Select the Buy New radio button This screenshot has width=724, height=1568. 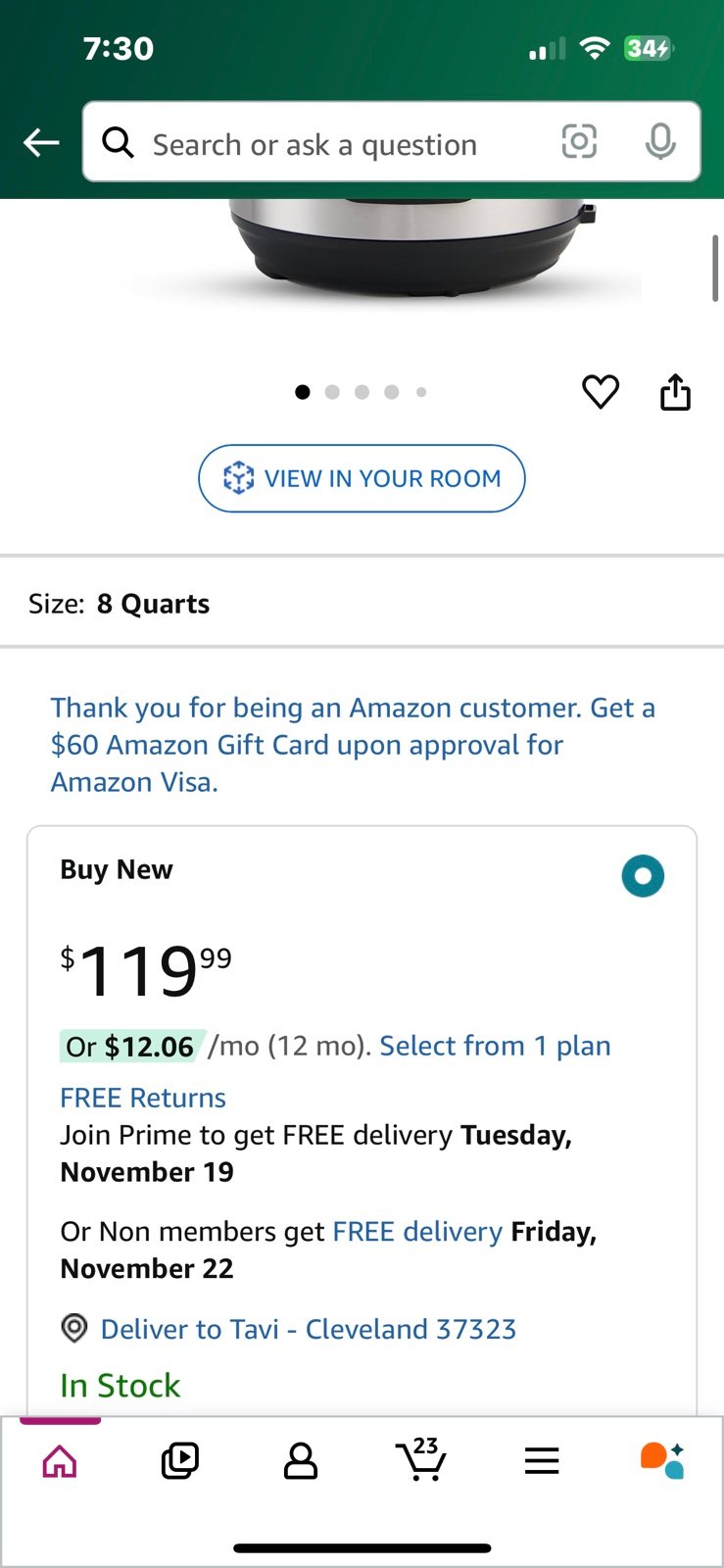pyautogui.click(x=643, y=875)
